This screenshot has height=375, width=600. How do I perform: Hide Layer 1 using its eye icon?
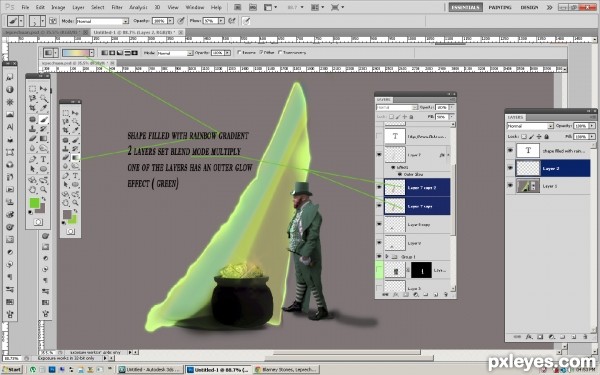pos(510,186)
